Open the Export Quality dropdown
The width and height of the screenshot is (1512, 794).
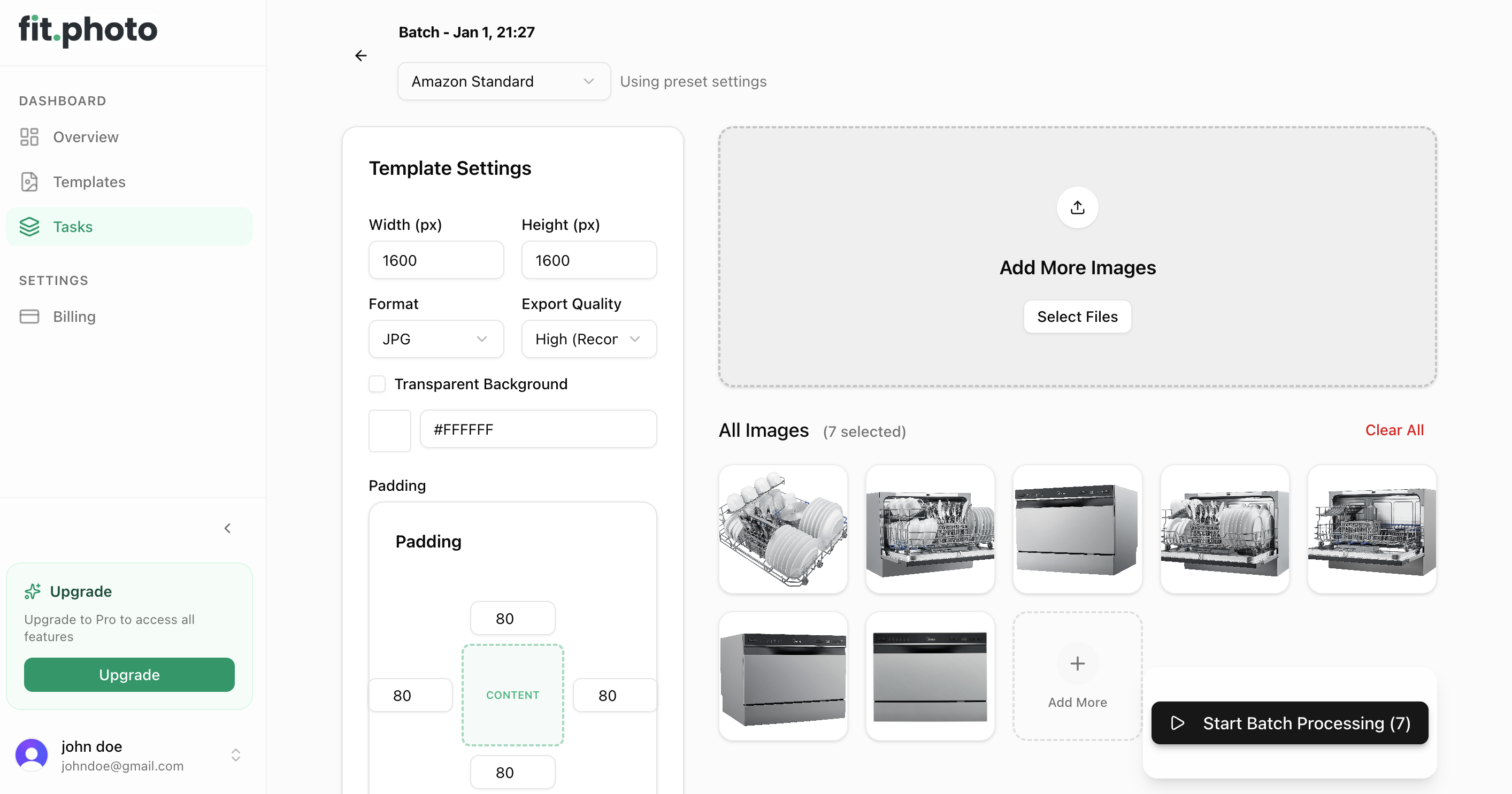point(589,338)
